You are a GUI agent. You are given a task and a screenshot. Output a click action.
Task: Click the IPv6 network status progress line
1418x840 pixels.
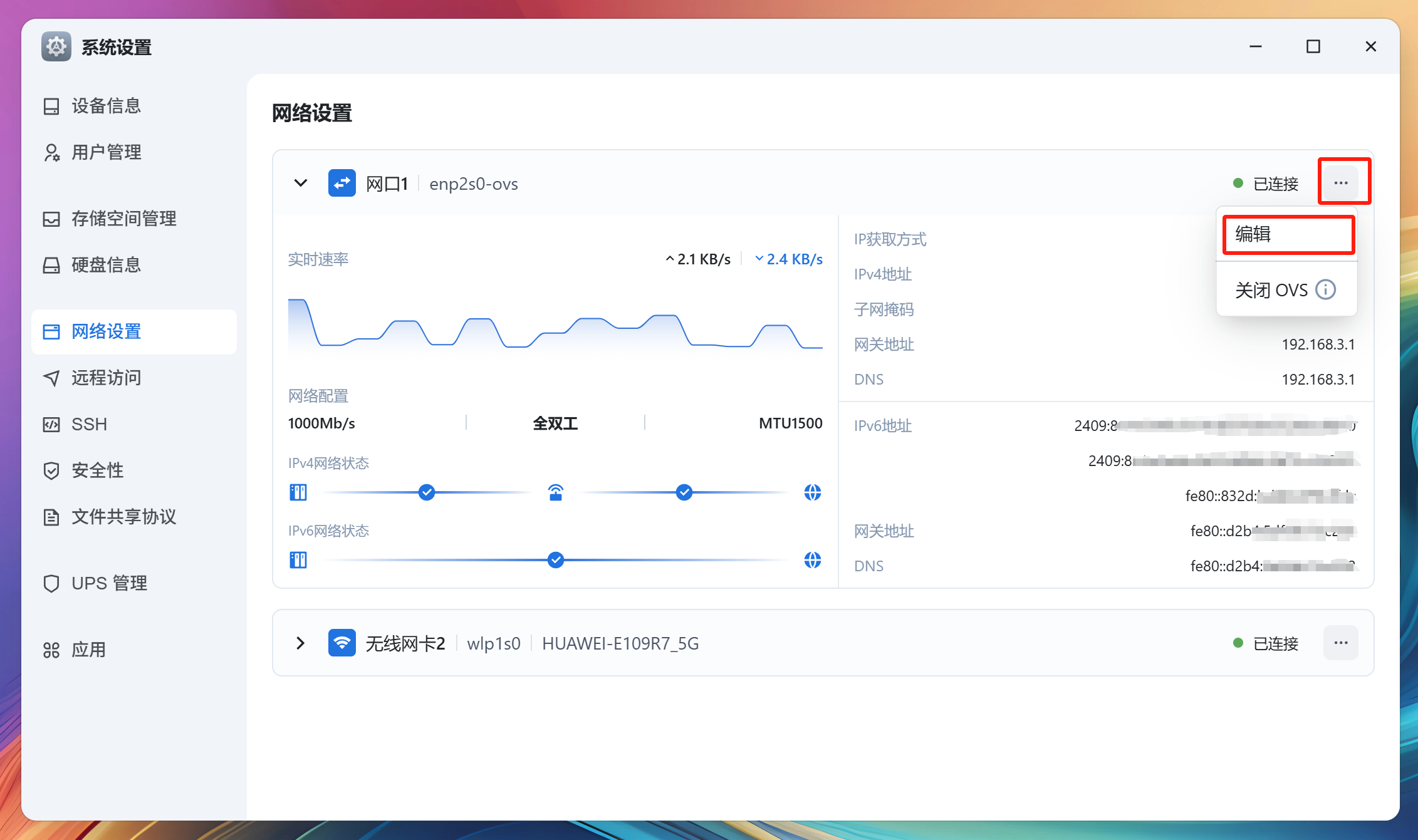(555, 560)
